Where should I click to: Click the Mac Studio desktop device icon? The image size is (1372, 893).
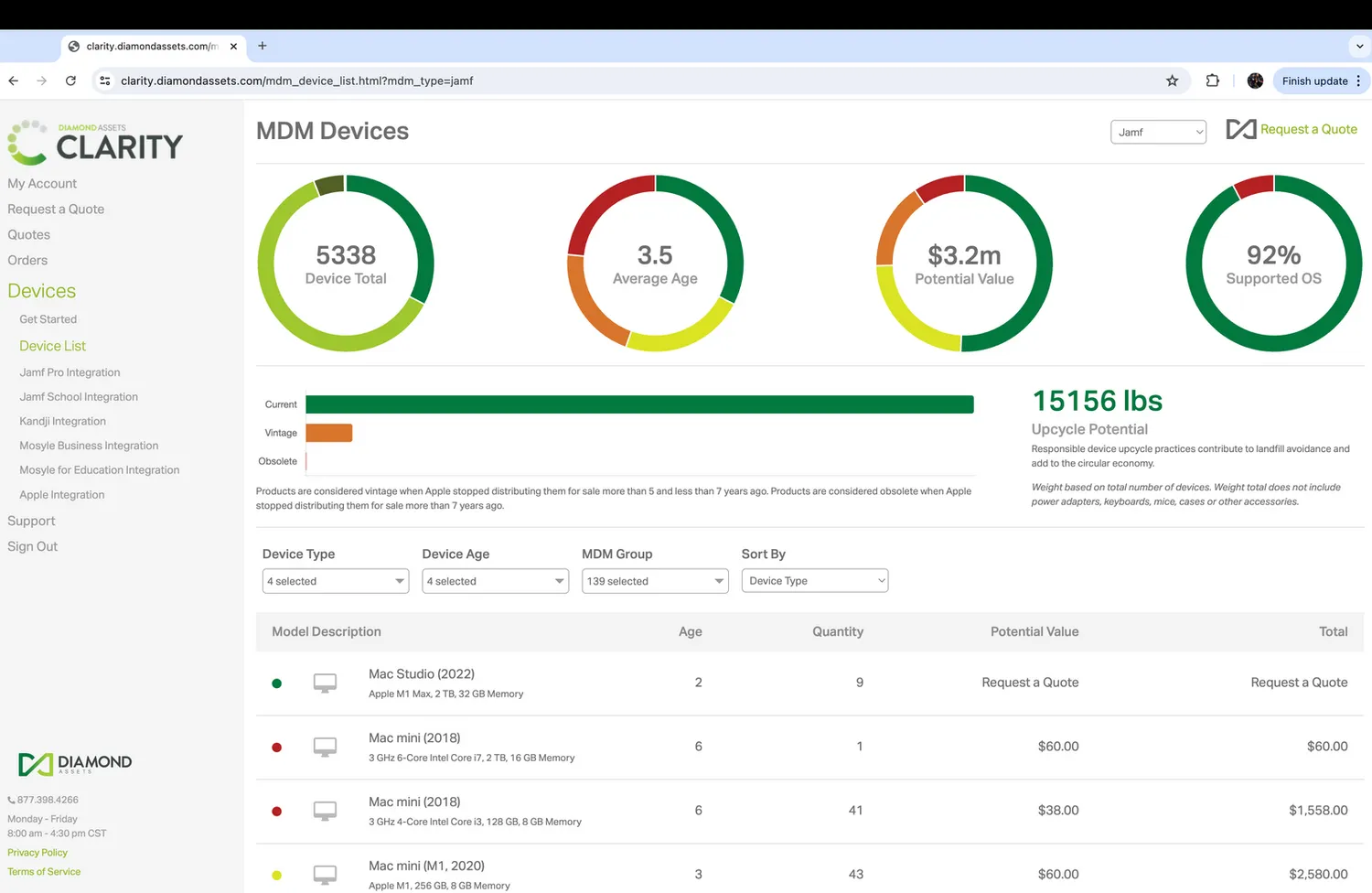click(325, 683)
